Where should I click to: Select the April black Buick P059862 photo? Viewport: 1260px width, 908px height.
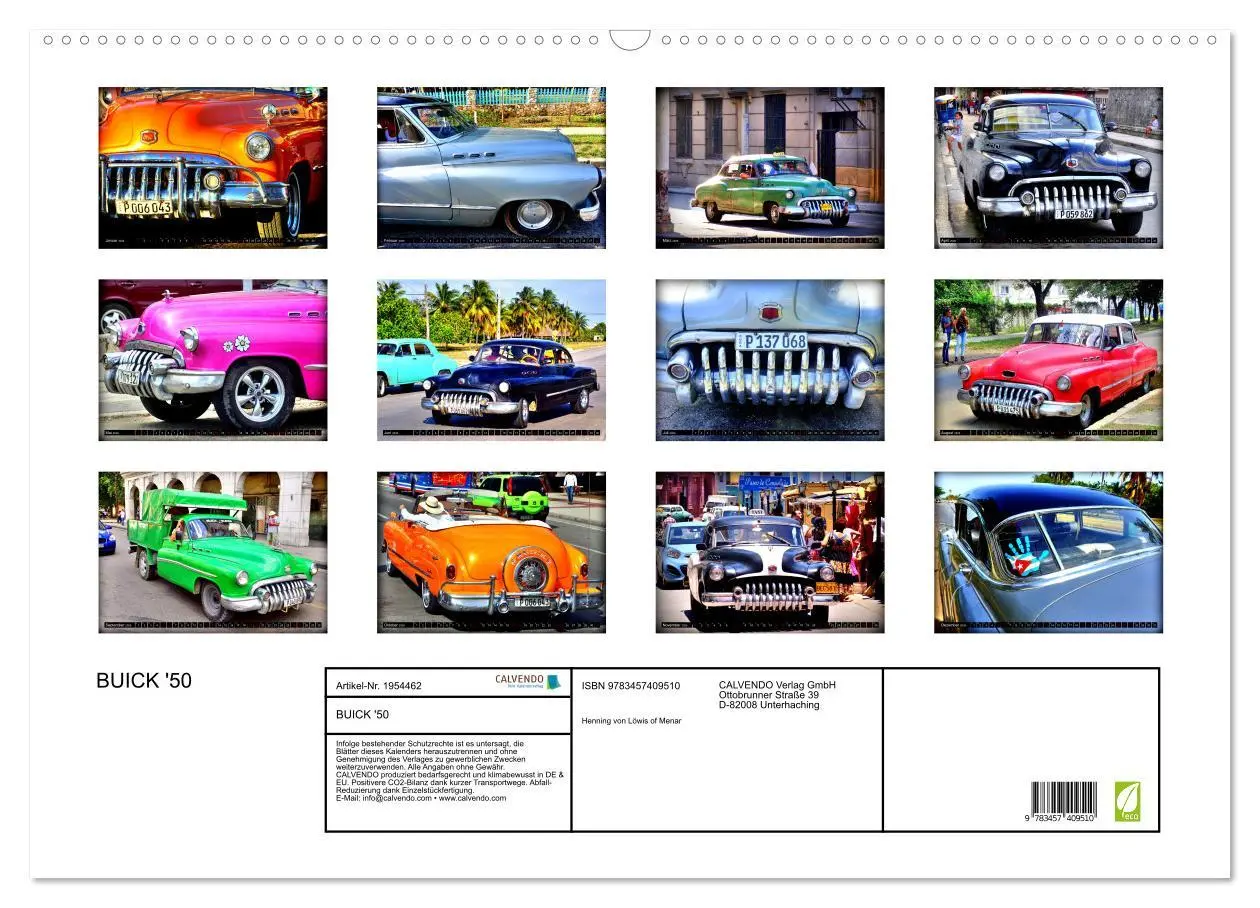[1049, 168]
